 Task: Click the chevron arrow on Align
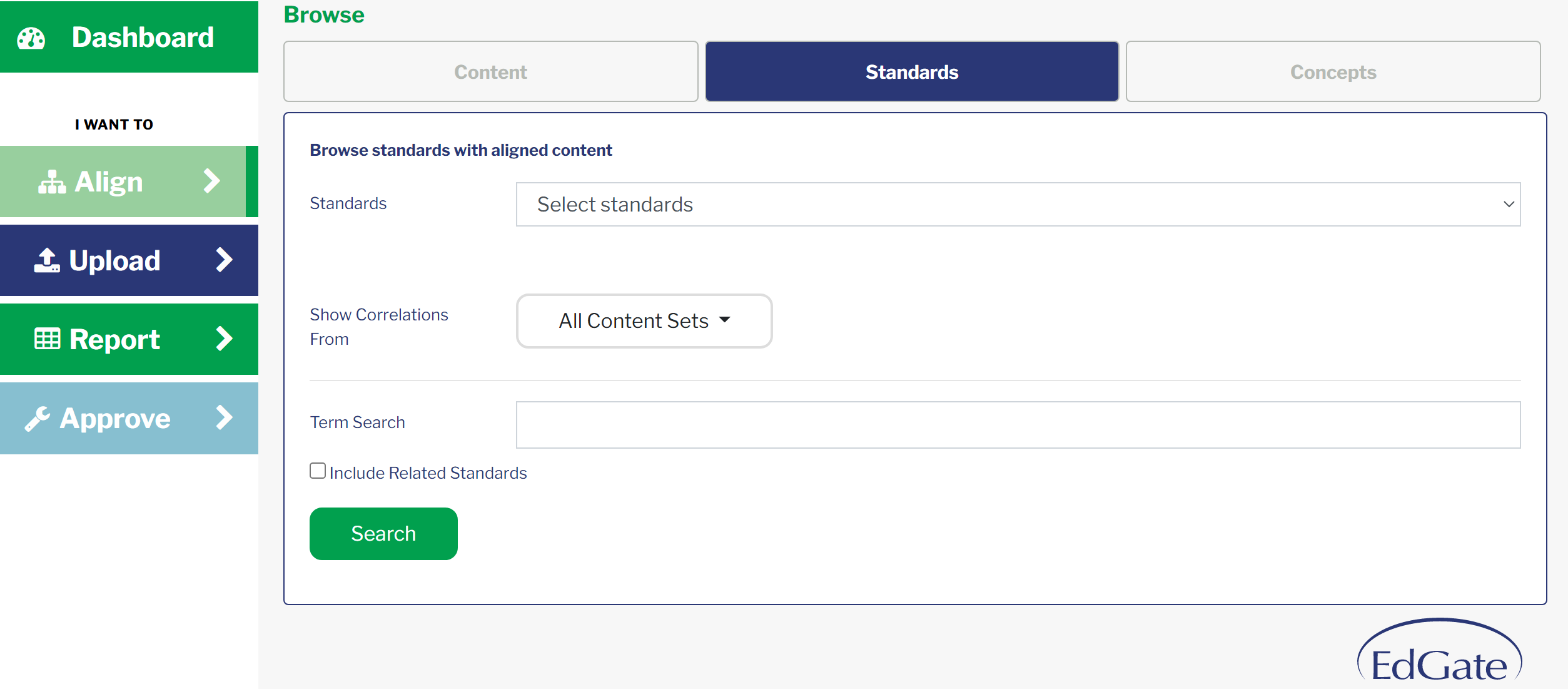click(212, 181)
